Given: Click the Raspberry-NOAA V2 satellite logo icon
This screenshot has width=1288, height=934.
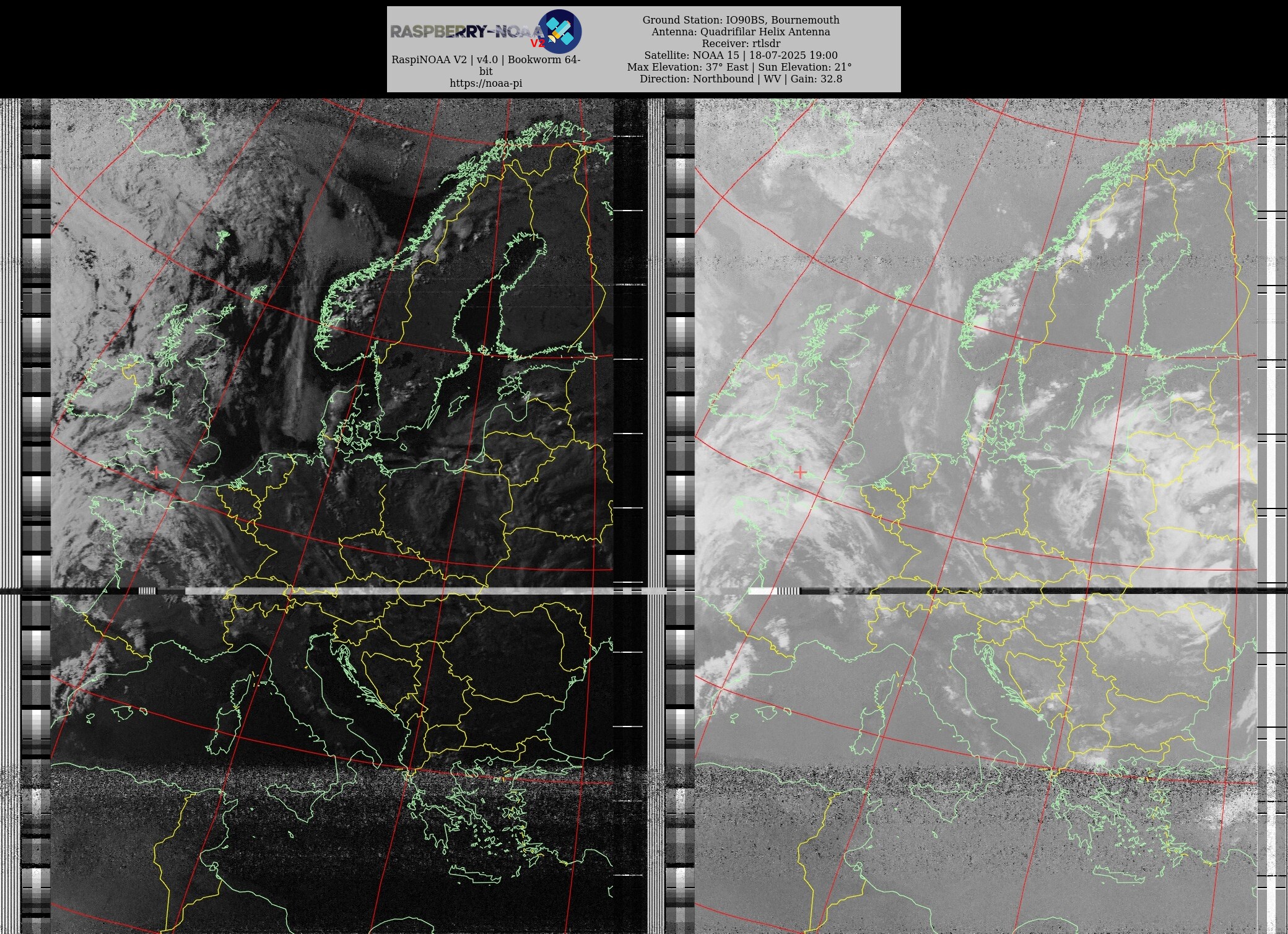Looking at the screenshot, I should [560, 31].
